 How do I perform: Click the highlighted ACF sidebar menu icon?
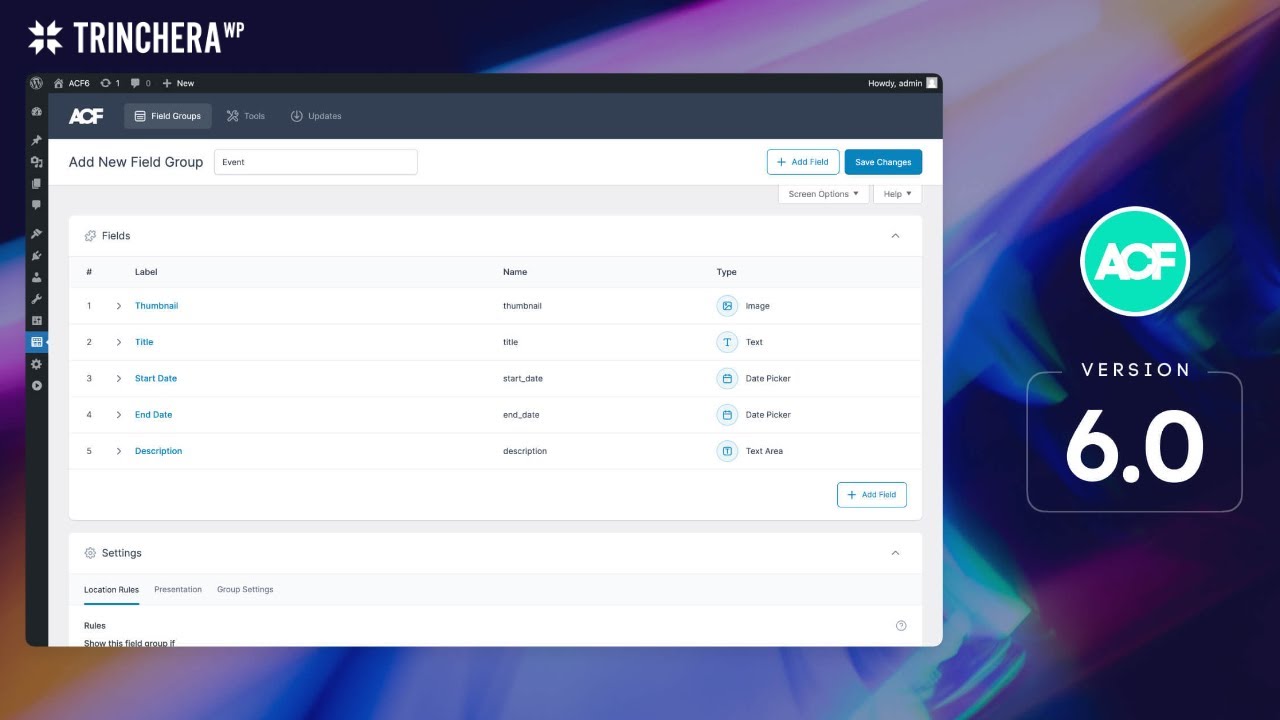37,342
